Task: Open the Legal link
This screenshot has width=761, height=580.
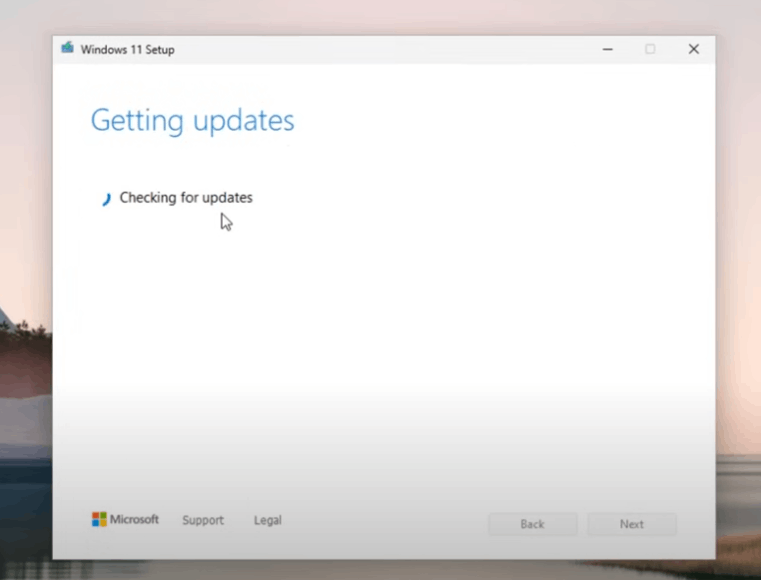Action: [267, 520]
